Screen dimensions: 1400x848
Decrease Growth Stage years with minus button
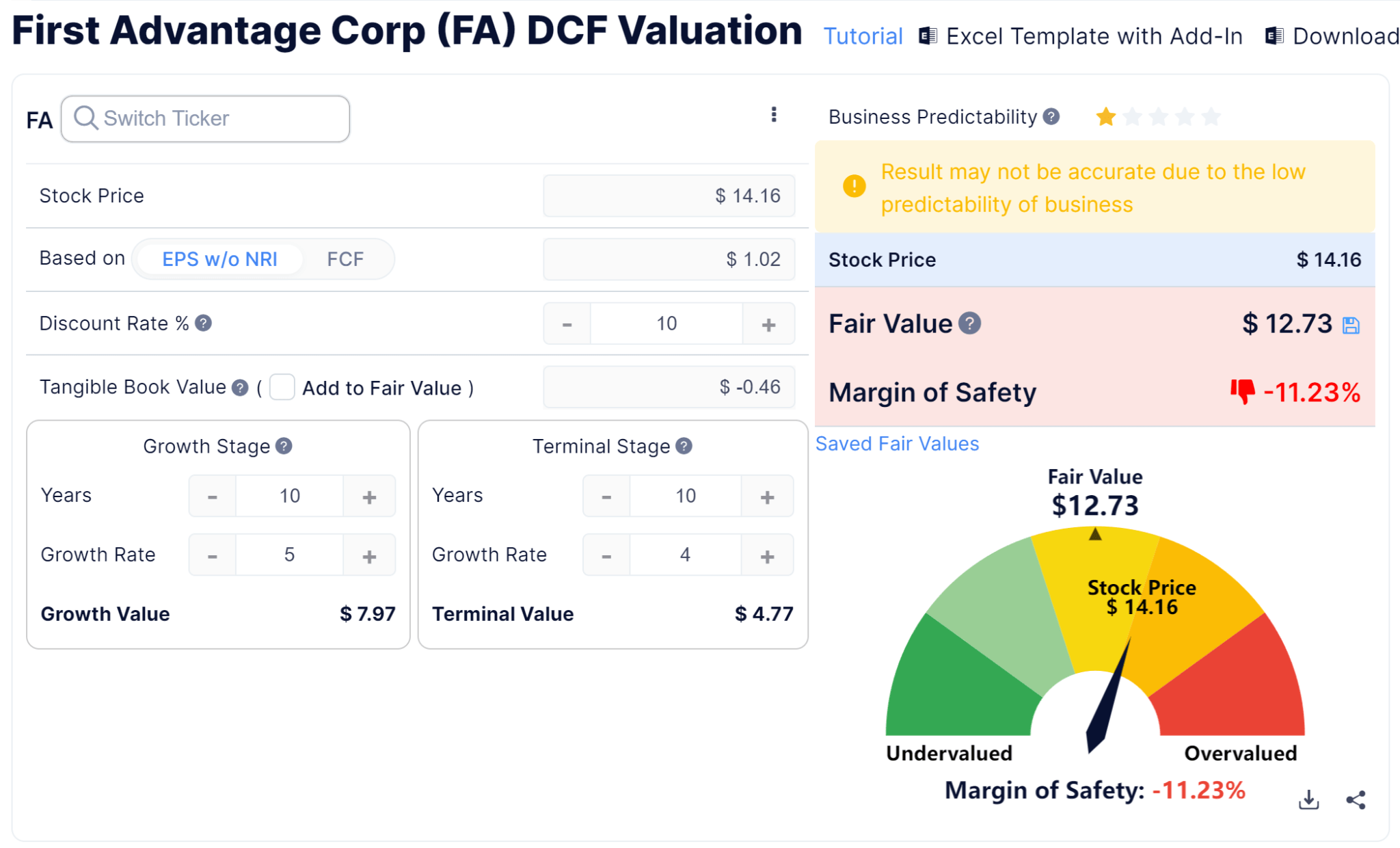212,495
